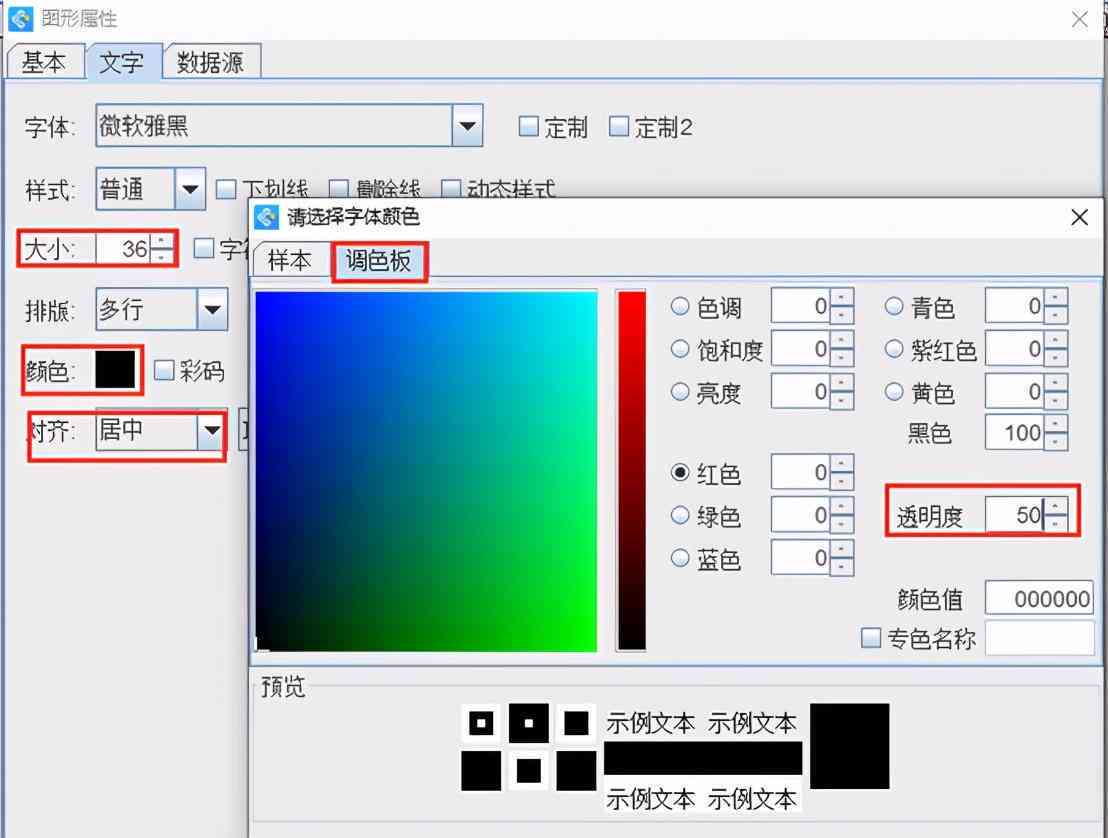Click the black 颜色 swatch

[x=115, y=369]
